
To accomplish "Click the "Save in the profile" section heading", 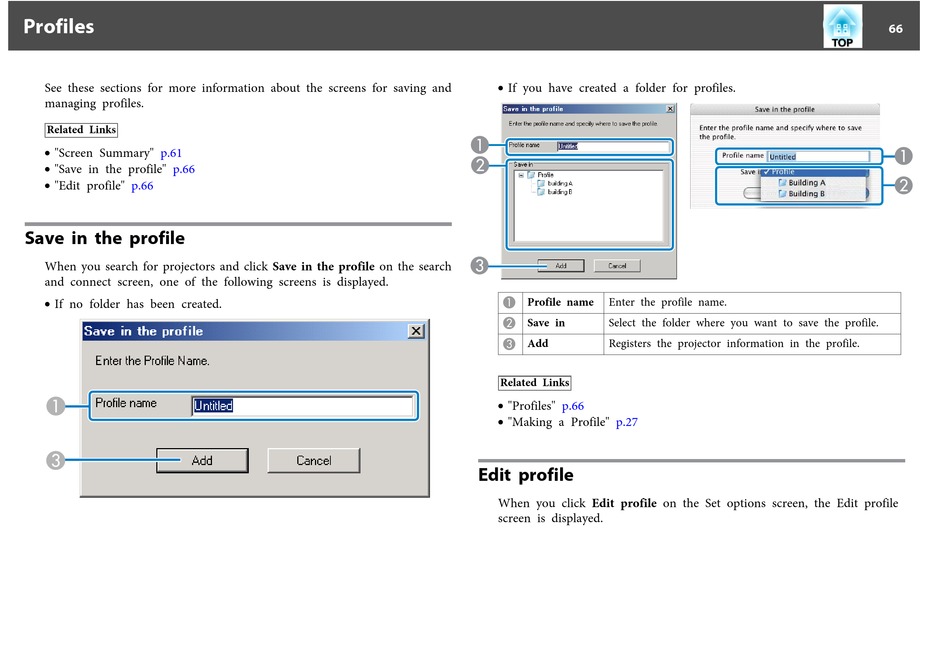I will pos(105,238).
